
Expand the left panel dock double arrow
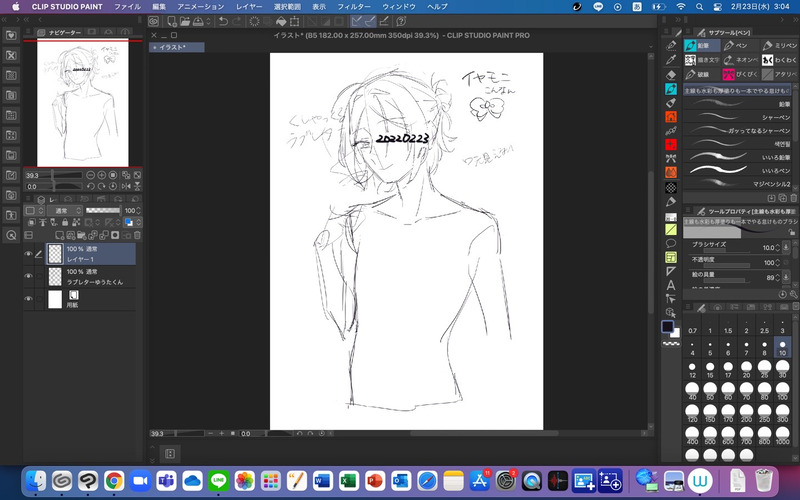4,19
